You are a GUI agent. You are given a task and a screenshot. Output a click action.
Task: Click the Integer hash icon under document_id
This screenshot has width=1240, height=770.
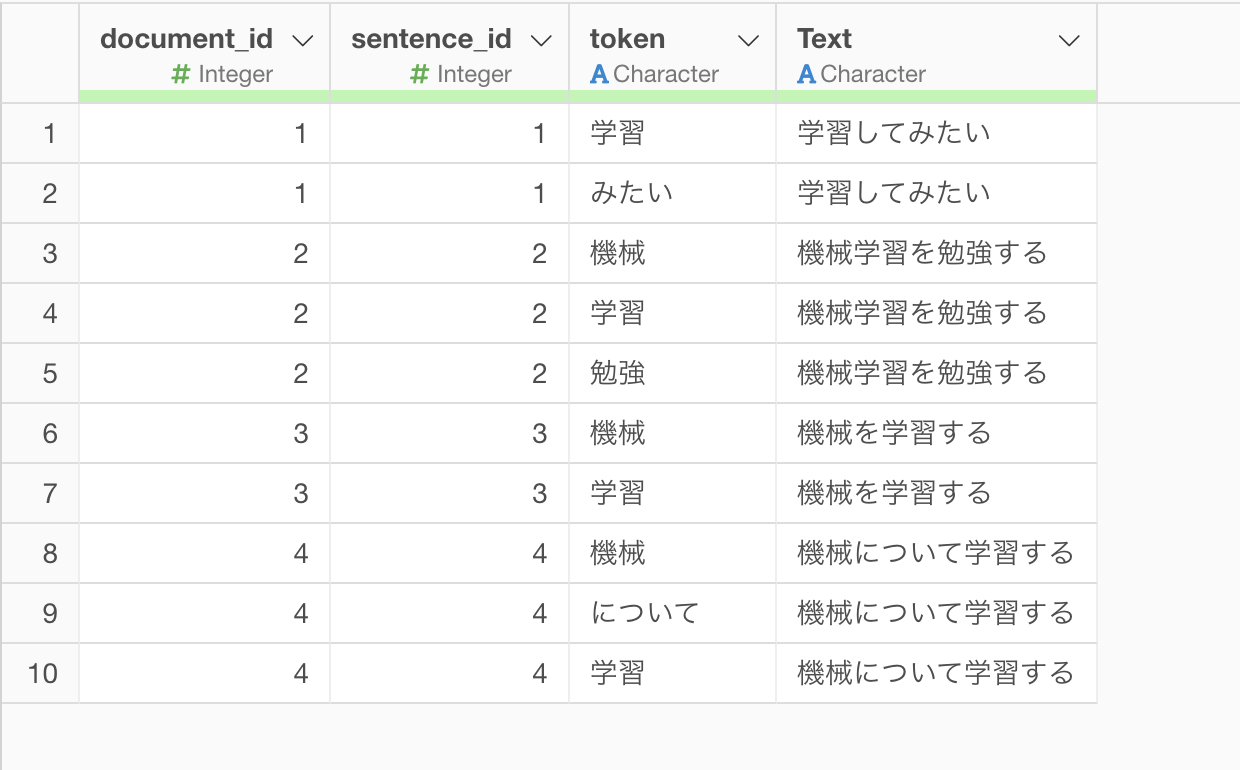click(181, 74)
